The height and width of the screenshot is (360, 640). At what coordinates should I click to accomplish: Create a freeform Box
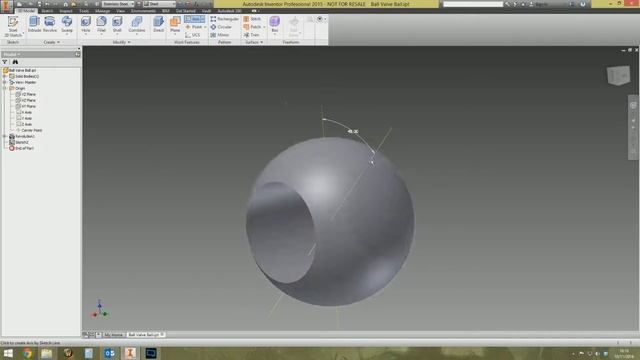(x=275, y=24)
